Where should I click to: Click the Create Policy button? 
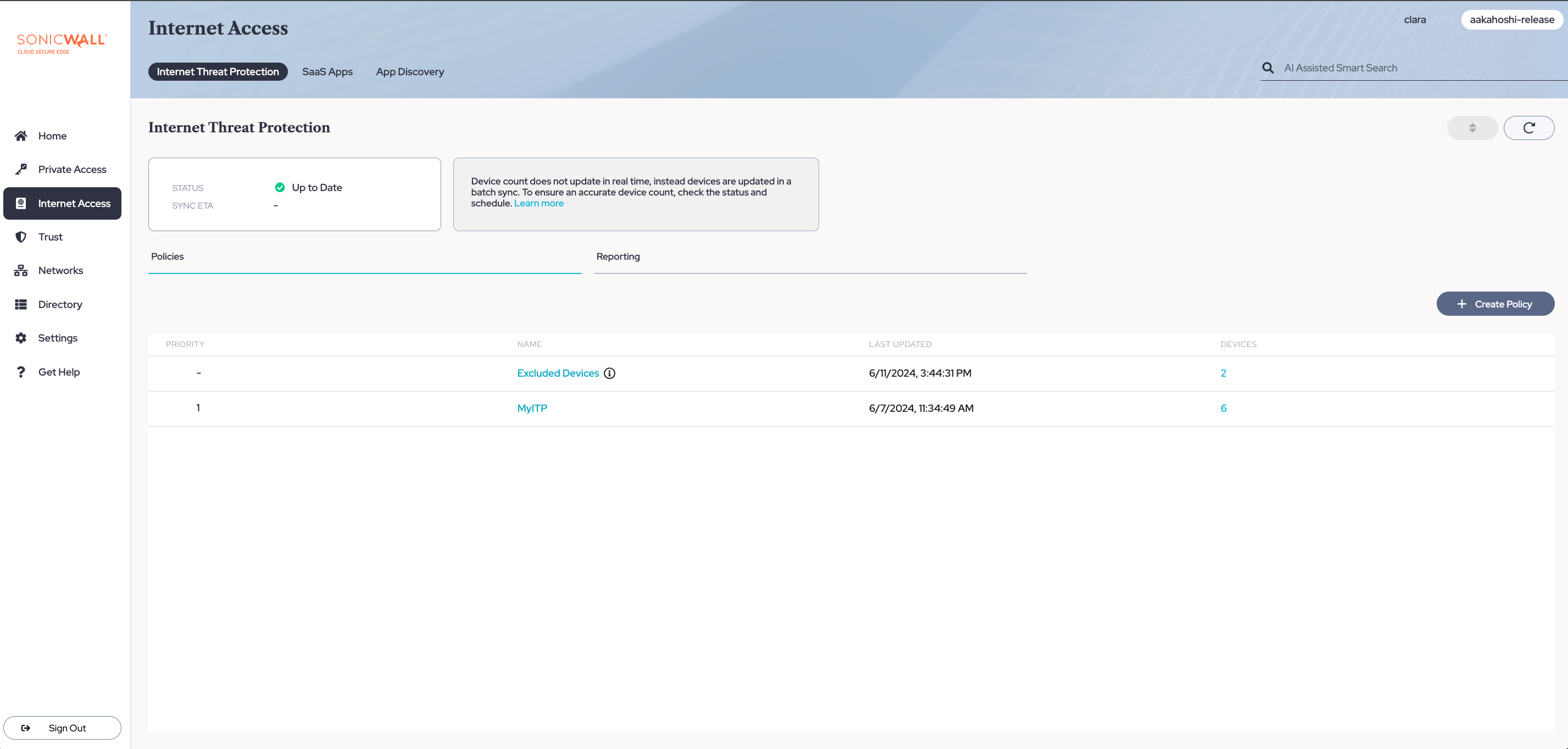coord(1495,304)
